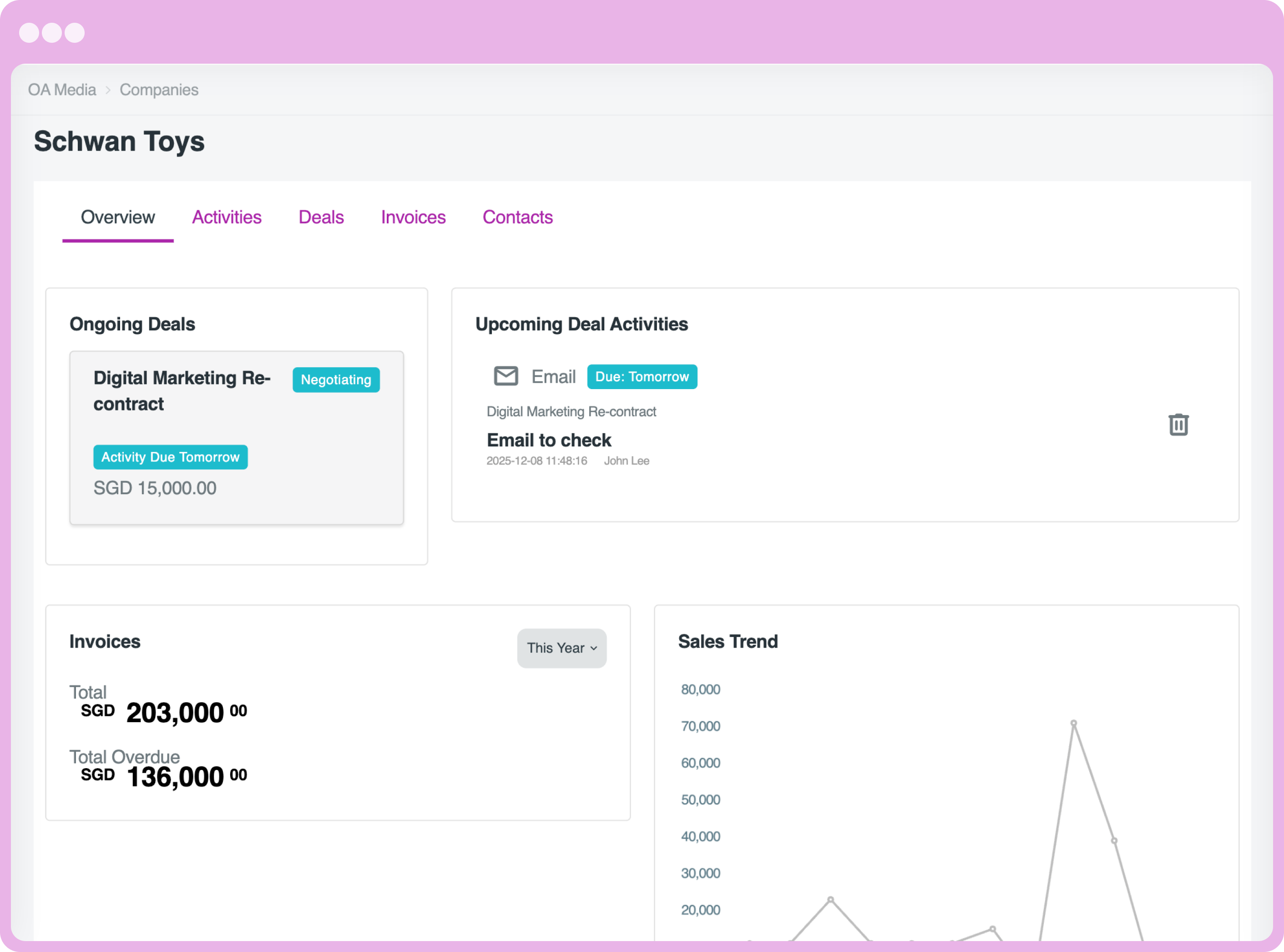Click the 'Due: Tomorrow' badge on the email activity
The image size is (1284, 952).
click(642, 376)
